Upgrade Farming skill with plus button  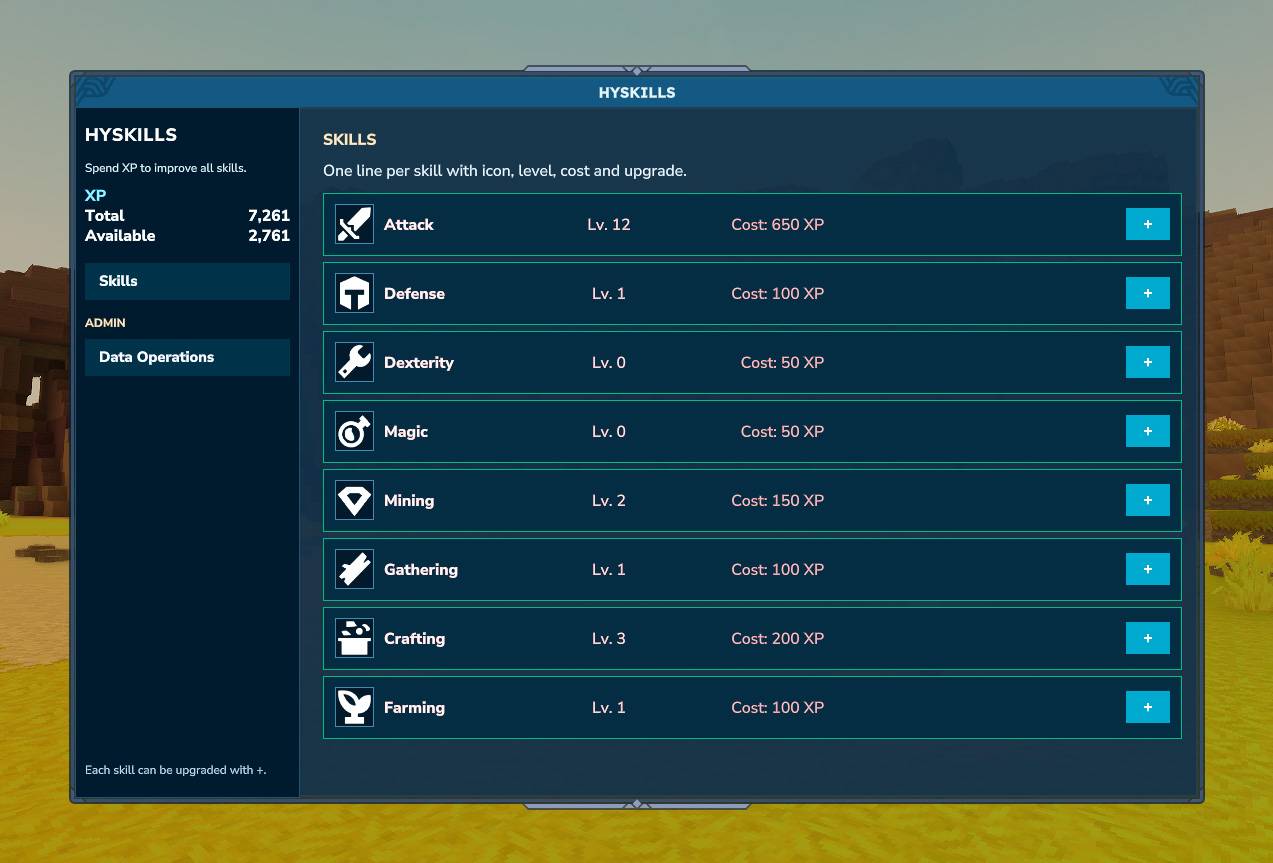1148,708
